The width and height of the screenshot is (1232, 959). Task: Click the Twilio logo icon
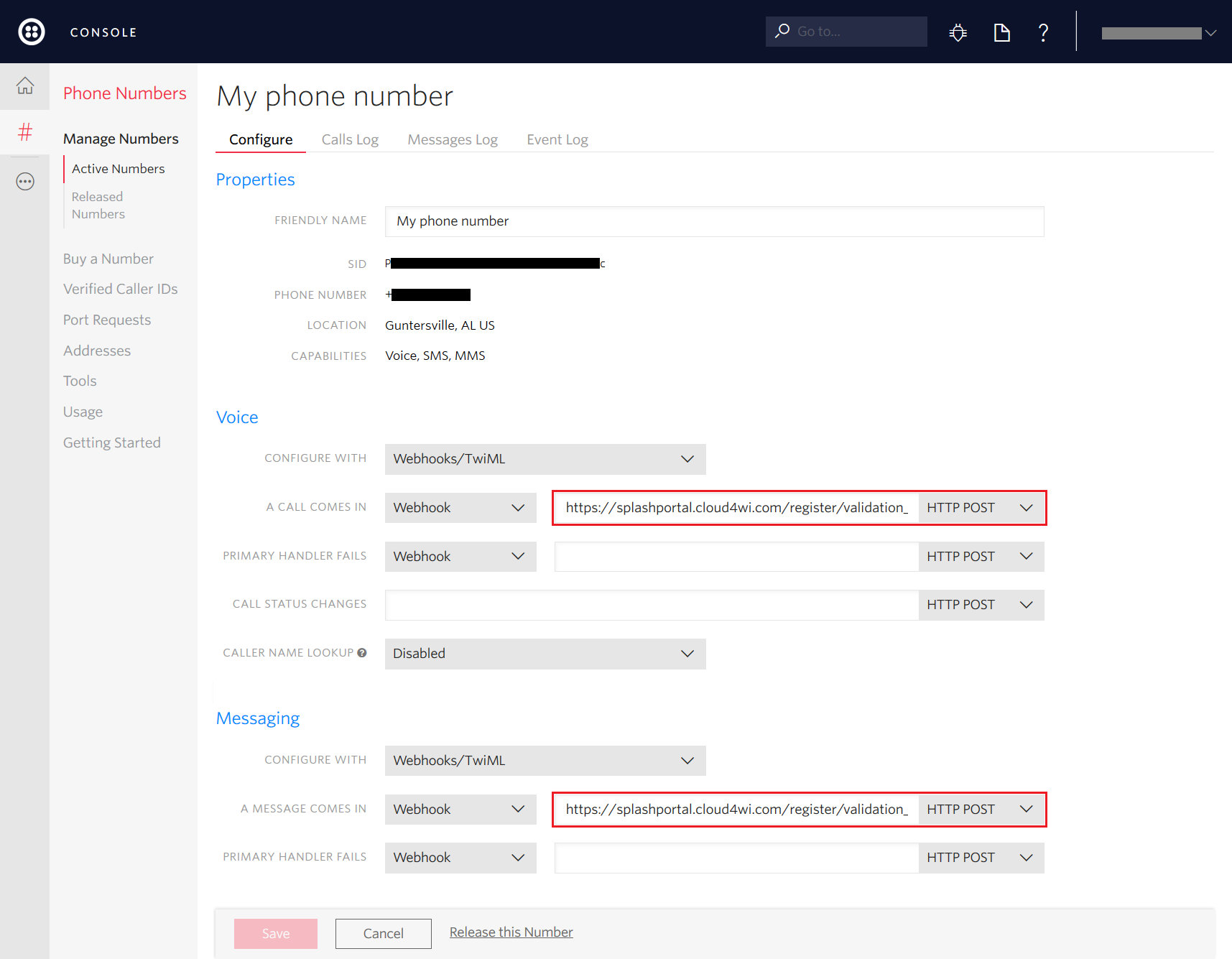coord(31,32)
